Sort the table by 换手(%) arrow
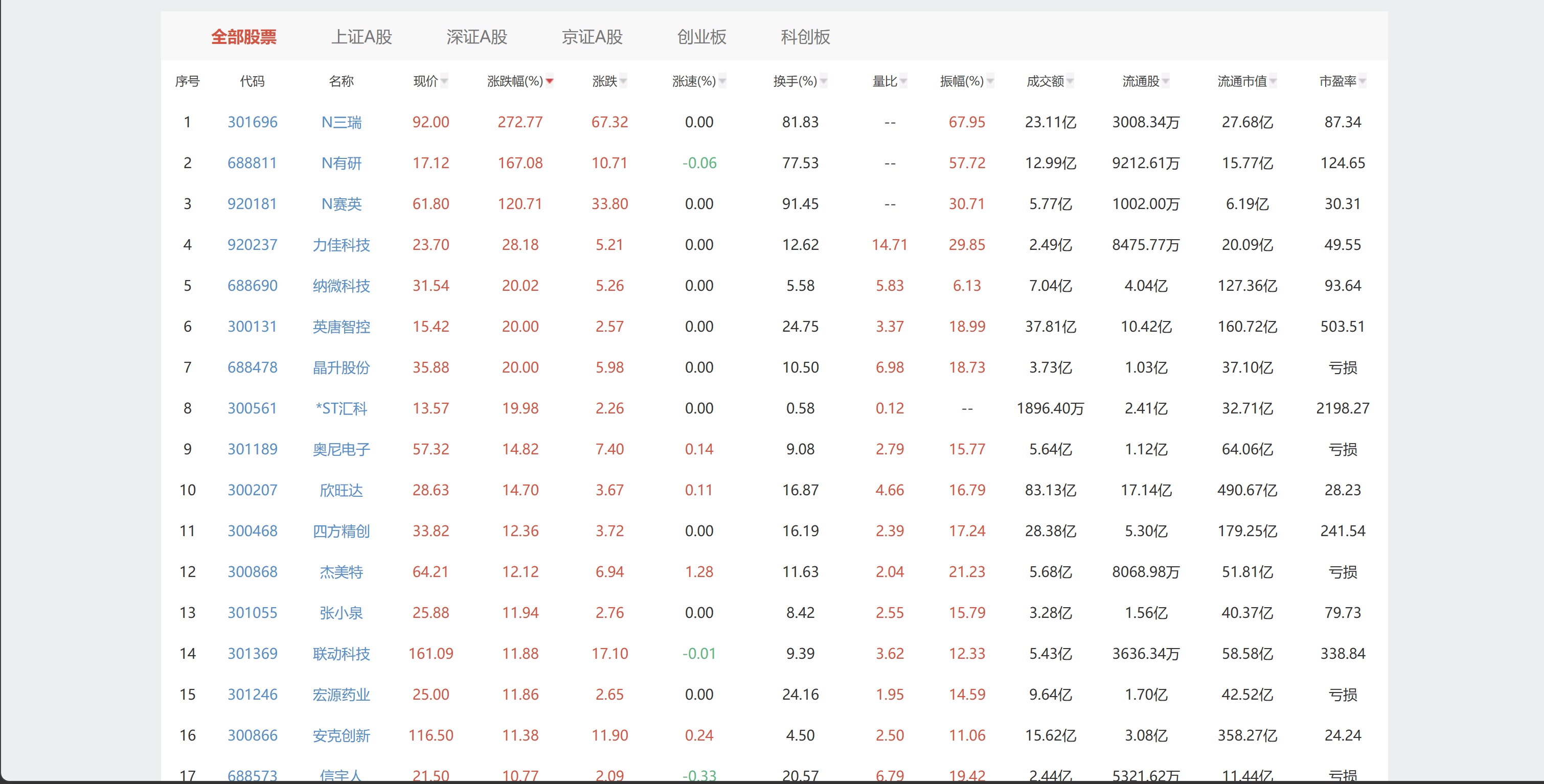This screenshot has width=1544, height=784. pos(824,81)
